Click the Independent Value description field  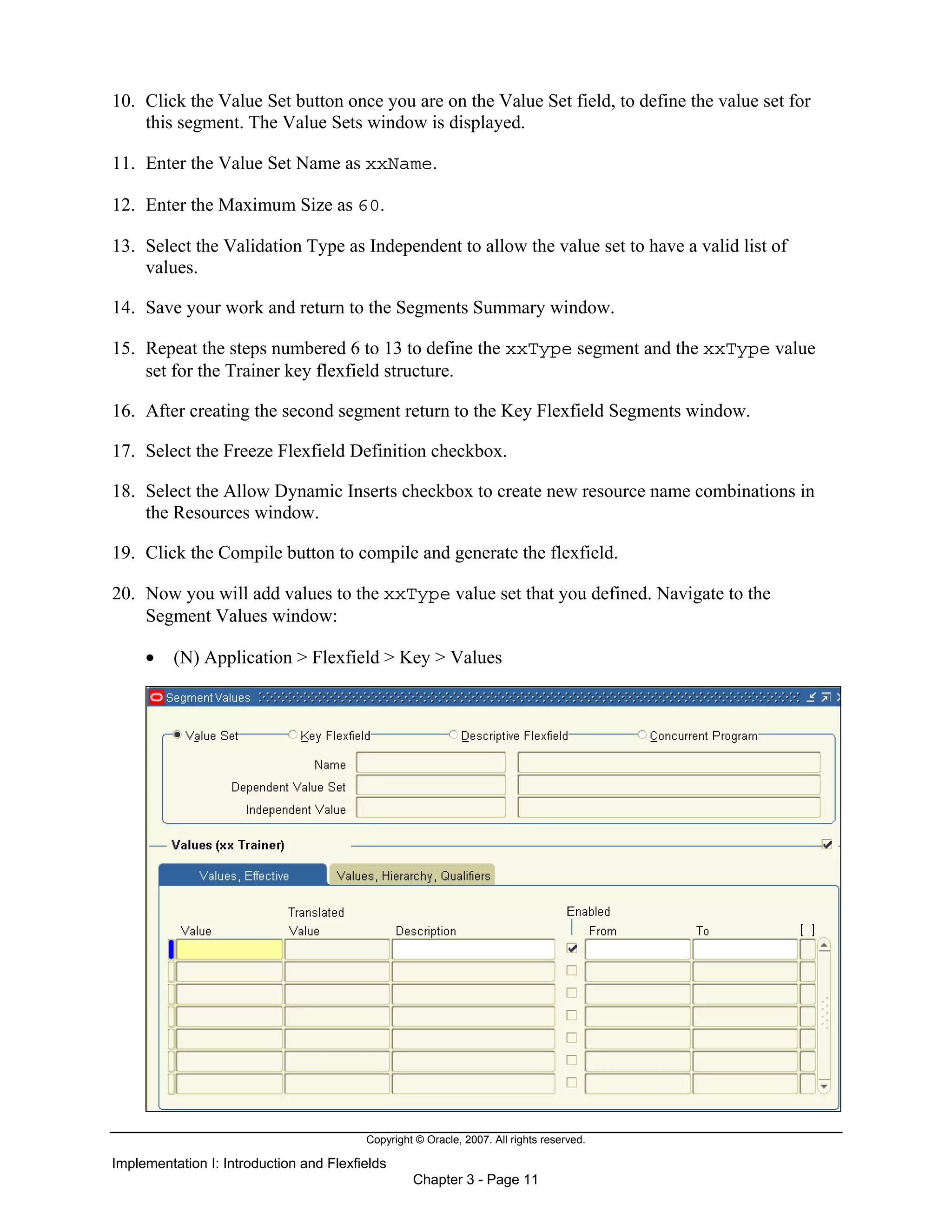click(x=669, y=807)
